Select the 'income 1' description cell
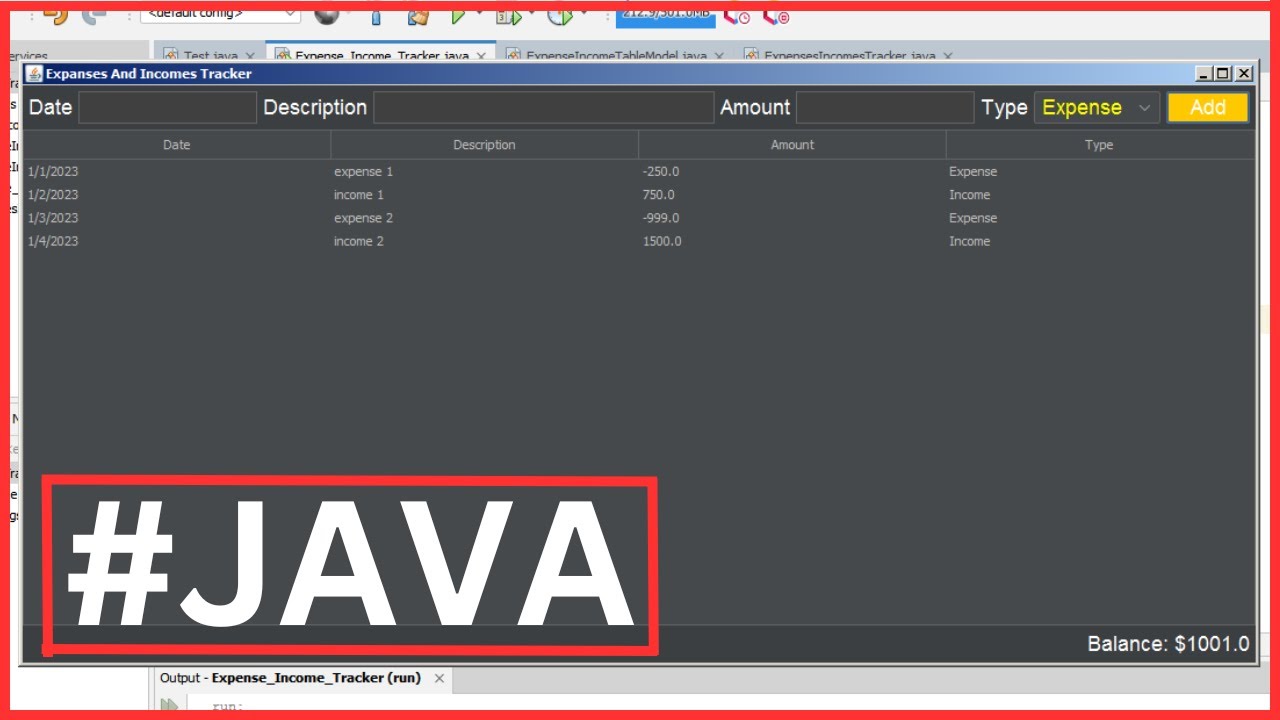This screenshot has width=1280, height=720. point(484,195)
